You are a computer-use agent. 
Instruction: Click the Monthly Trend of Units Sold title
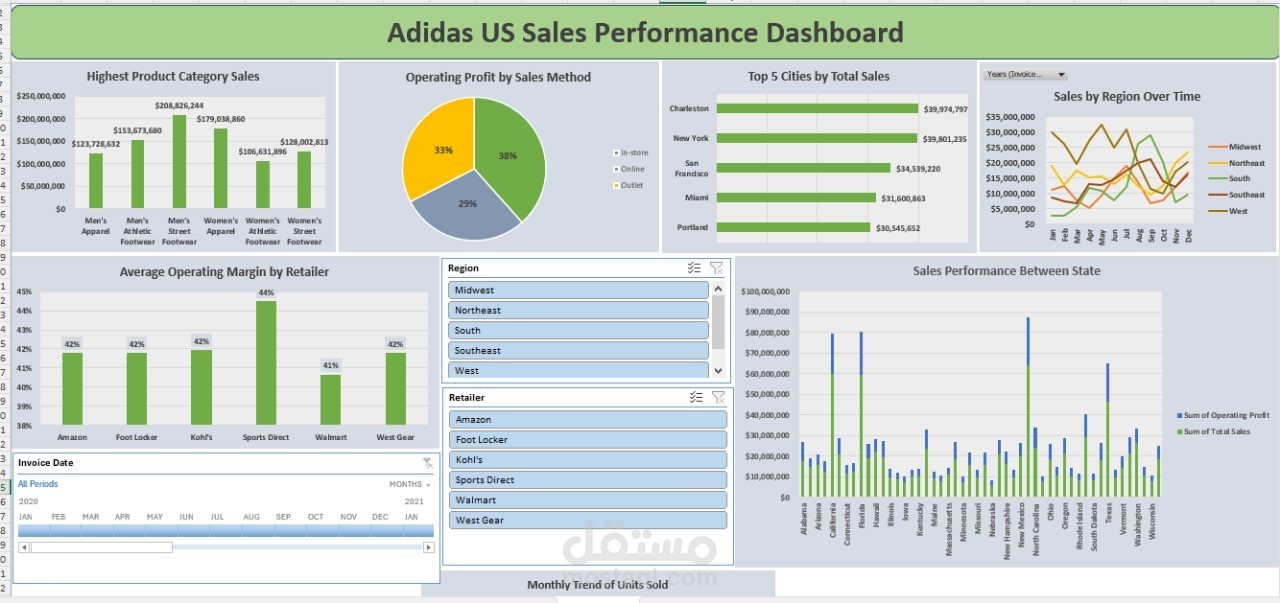(x=598, y=584)
